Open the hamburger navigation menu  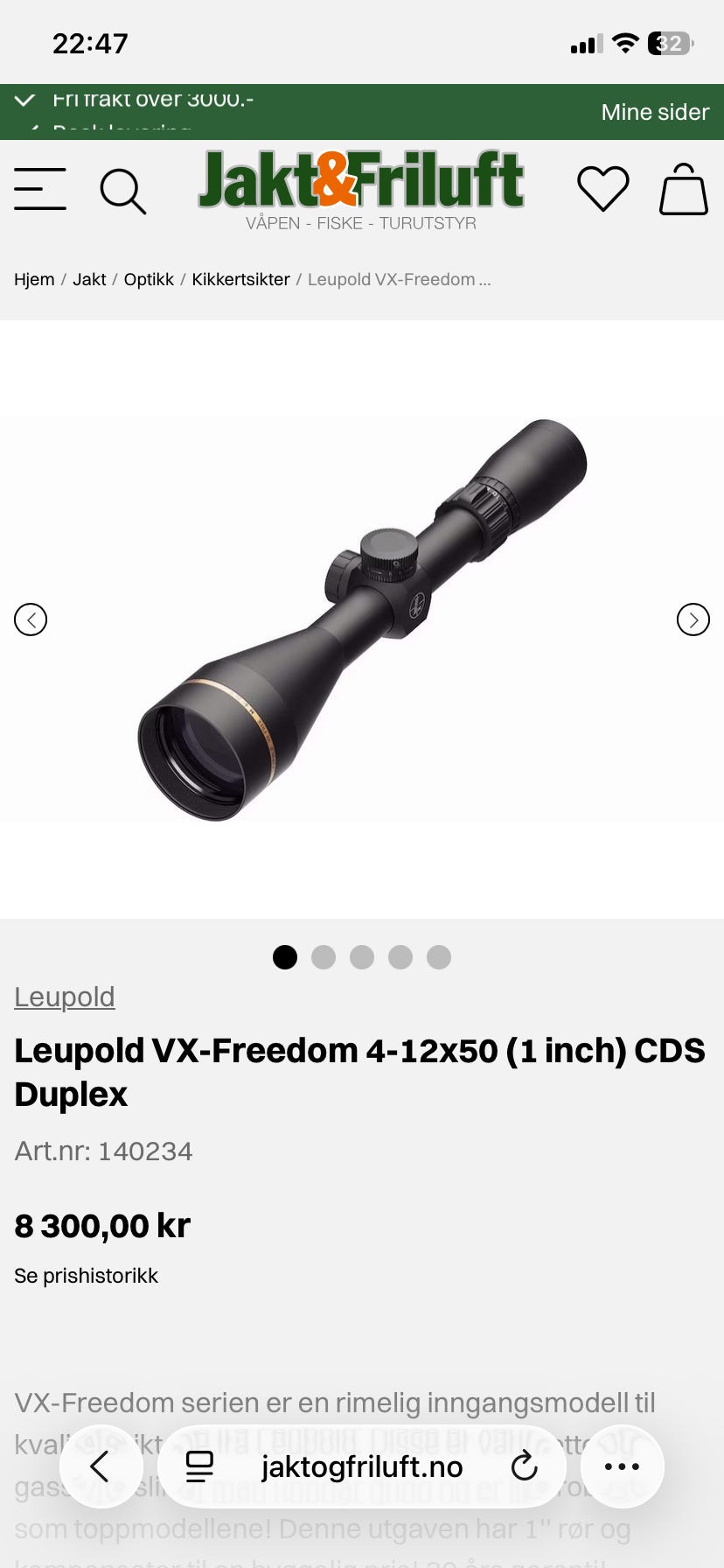(40, 189)
